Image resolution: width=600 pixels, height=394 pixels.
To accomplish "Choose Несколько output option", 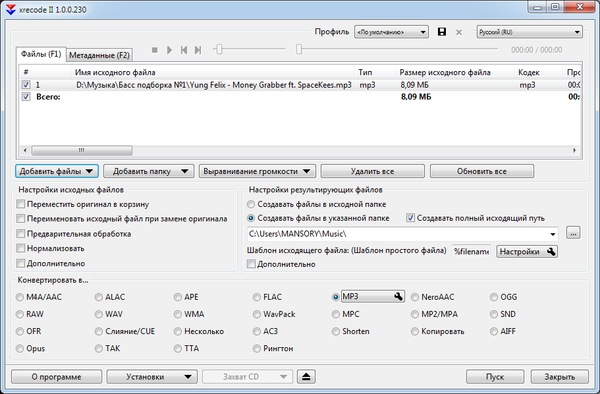I will click(x=178, y=331).
